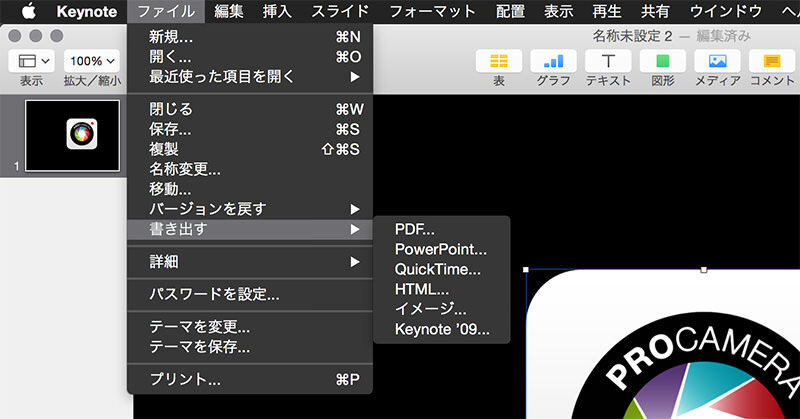Open the 共有 menu
The height and width of the screenshot is (419, 800).
(655, 11)
